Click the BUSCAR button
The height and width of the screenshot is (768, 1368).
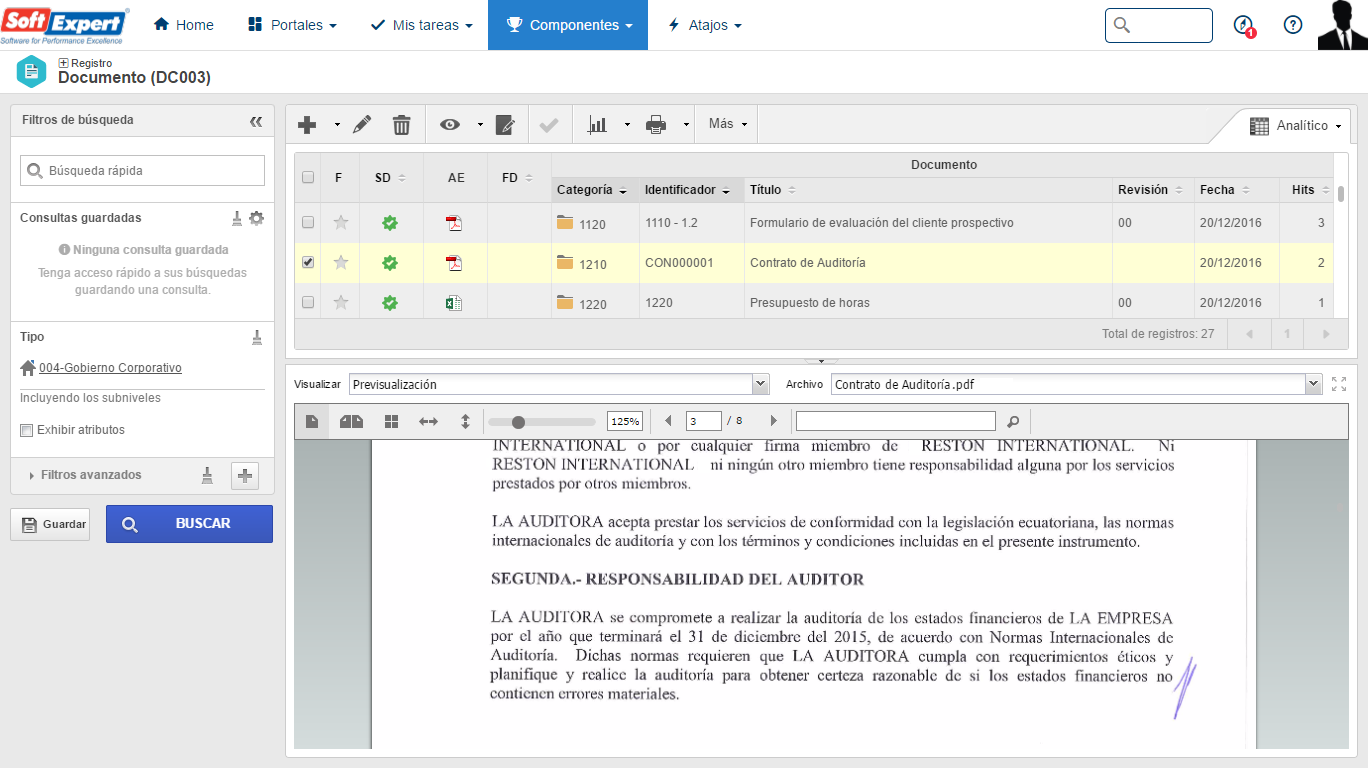pos(189,524)
